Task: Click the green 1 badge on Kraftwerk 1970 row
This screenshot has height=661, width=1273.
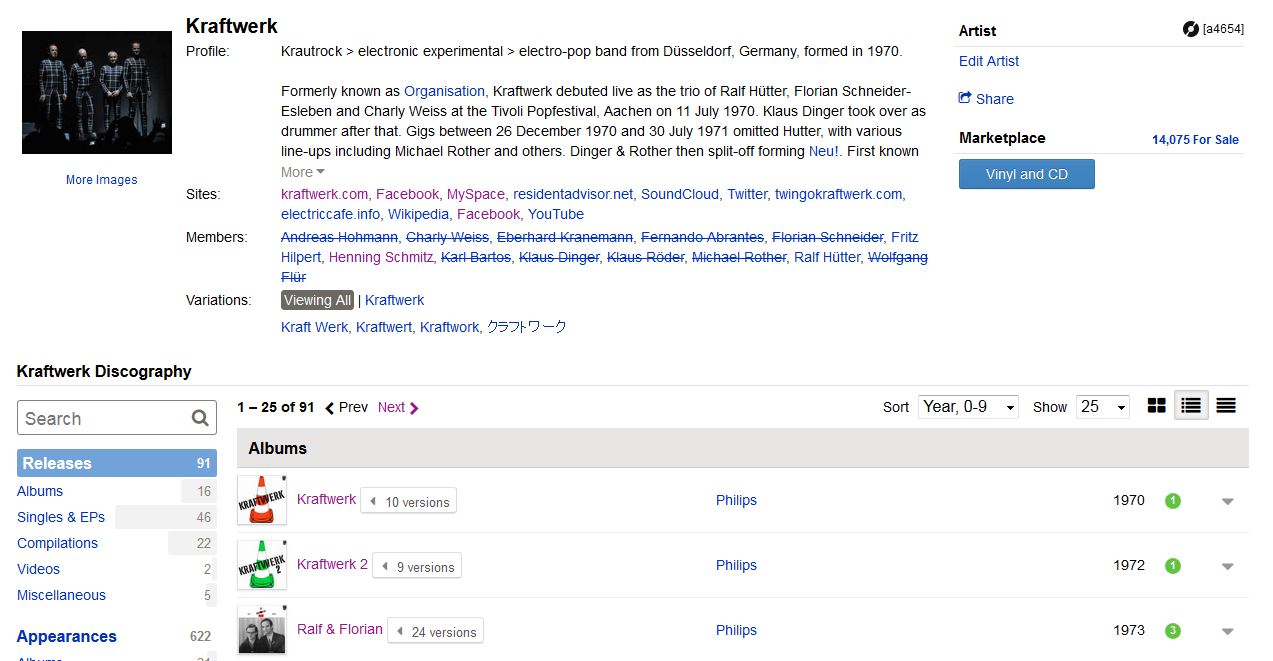Action: 1173,501
